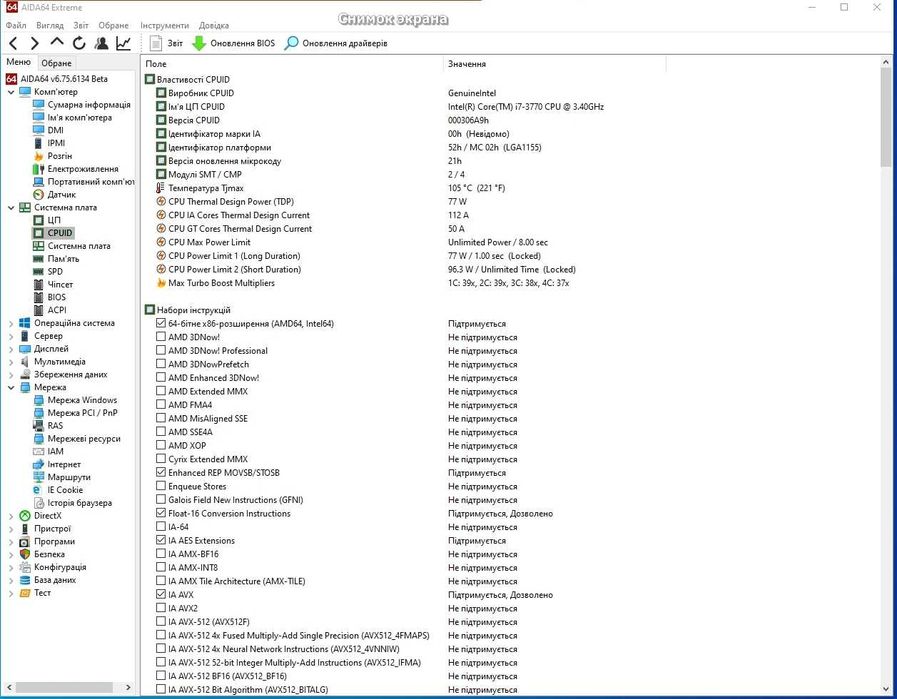Open the Пам'ять memory item
Viewport: 897px width, 699px height.
click(63, 259)
